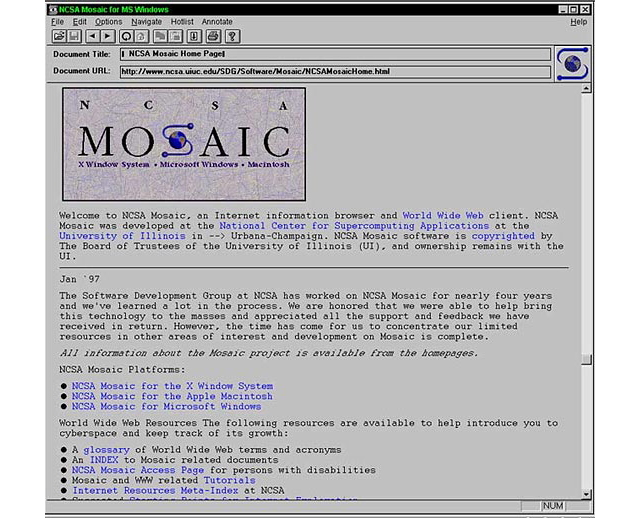This screenshot has height=518, width=640.
Task: Open NCSA Mosaic for Microsoft Windows link
Action: tap(167, 407)
